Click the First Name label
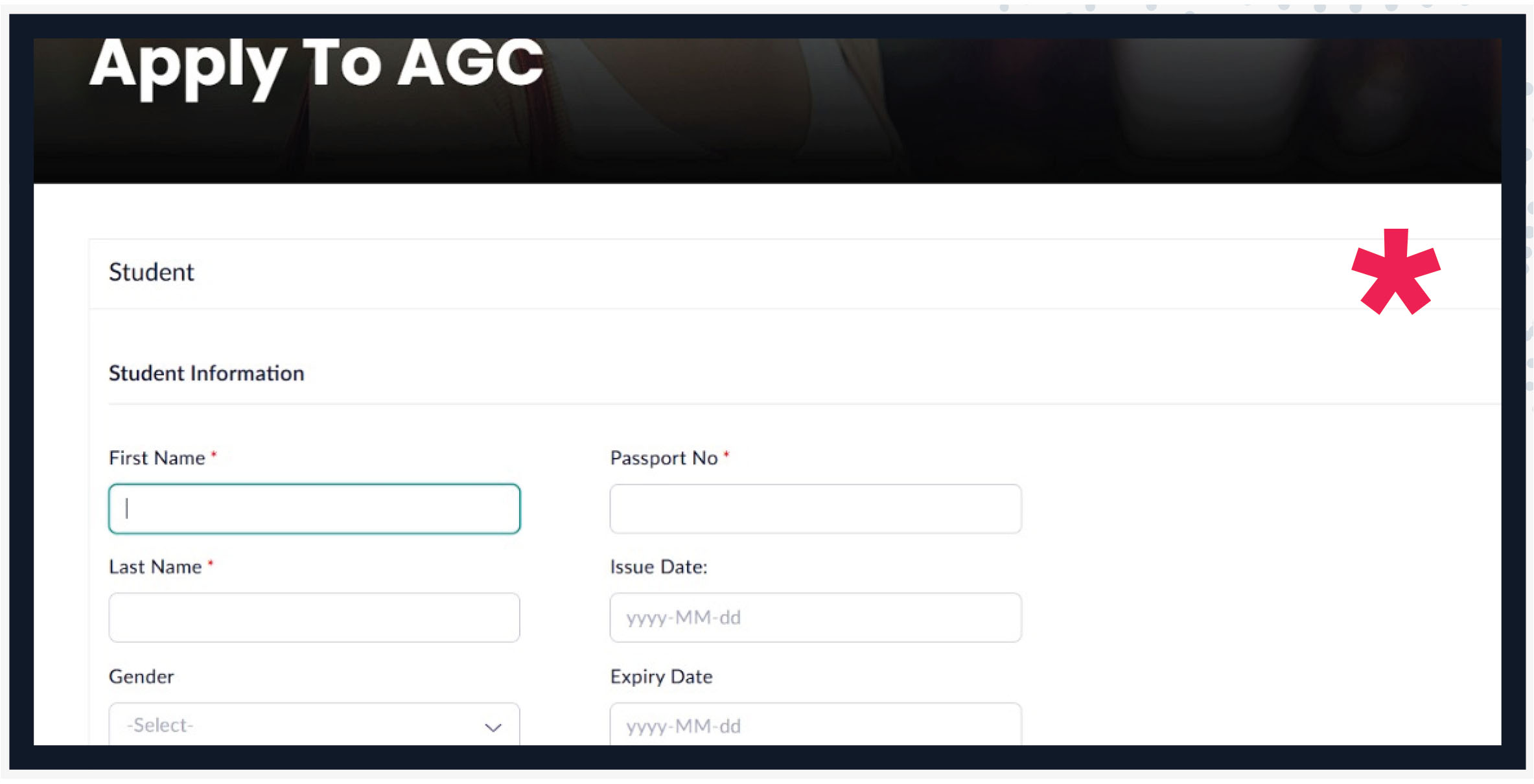The height and width of the screenshot is (784, 1534). tap(157, 458)
